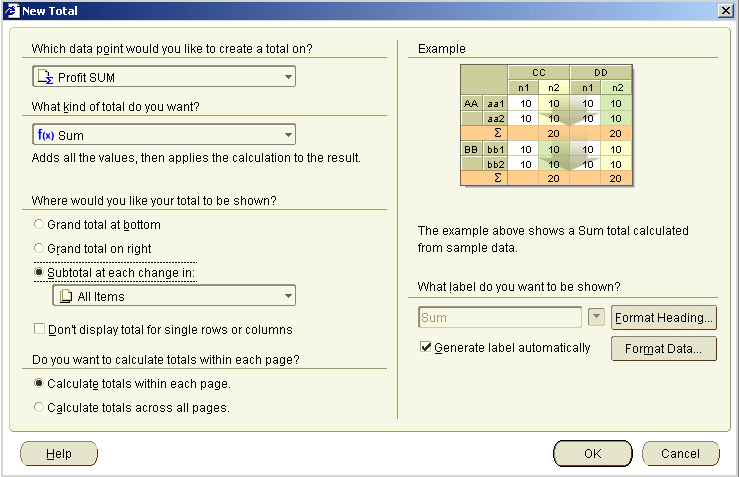This screenshot has width=739, height=477.
Task: Open the Profit SUM data point dropdown
Action: 288,77
